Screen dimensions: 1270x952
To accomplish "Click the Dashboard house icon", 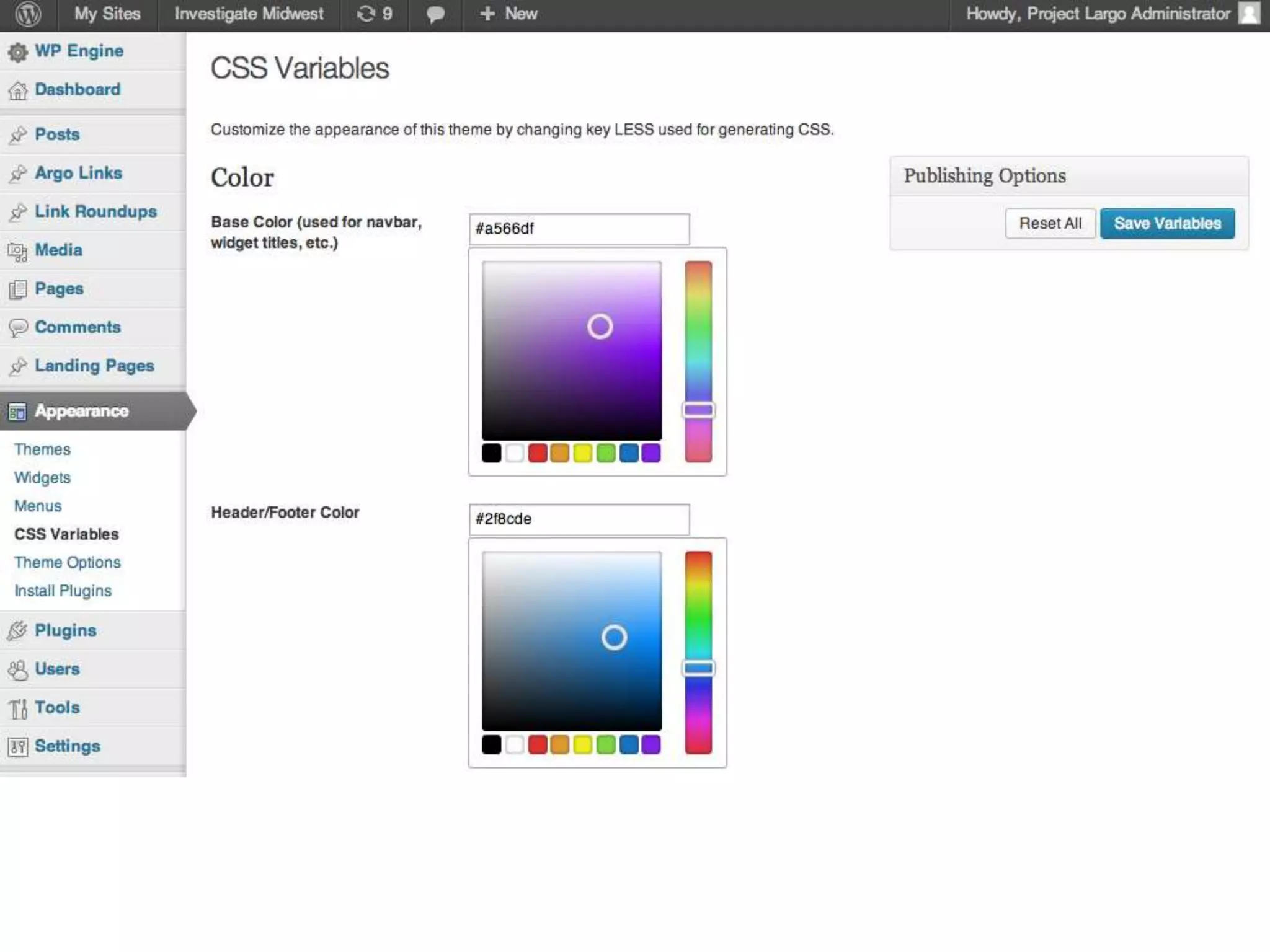I will pyautogui.click(x=18, y=90).
